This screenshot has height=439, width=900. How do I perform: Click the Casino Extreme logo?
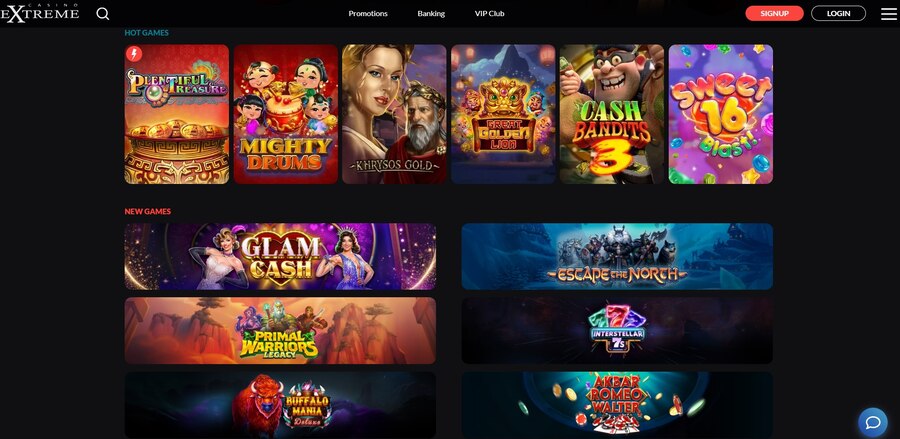40,13
